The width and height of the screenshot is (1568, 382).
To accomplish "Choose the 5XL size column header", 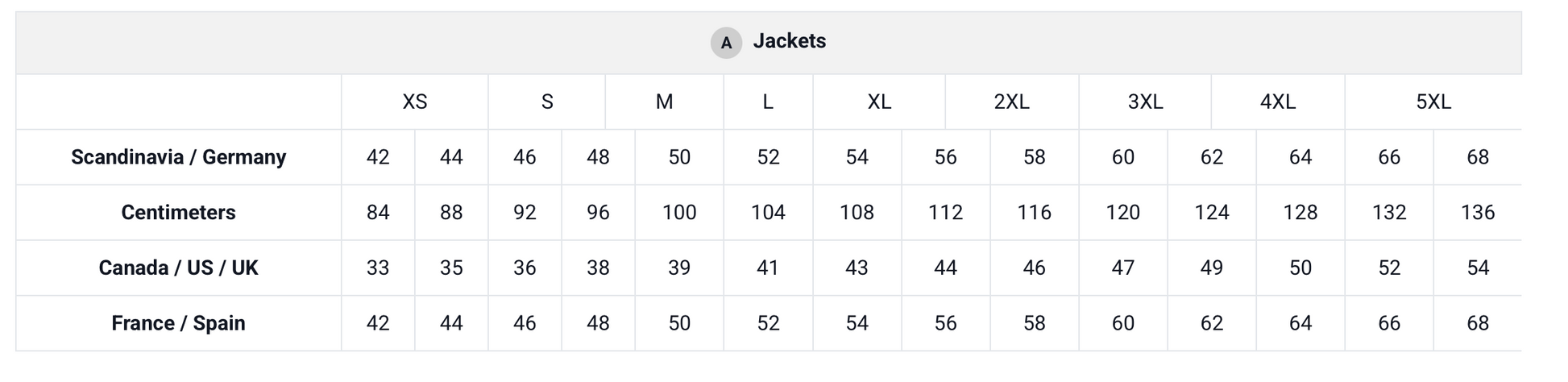I will coord(1433,102).
